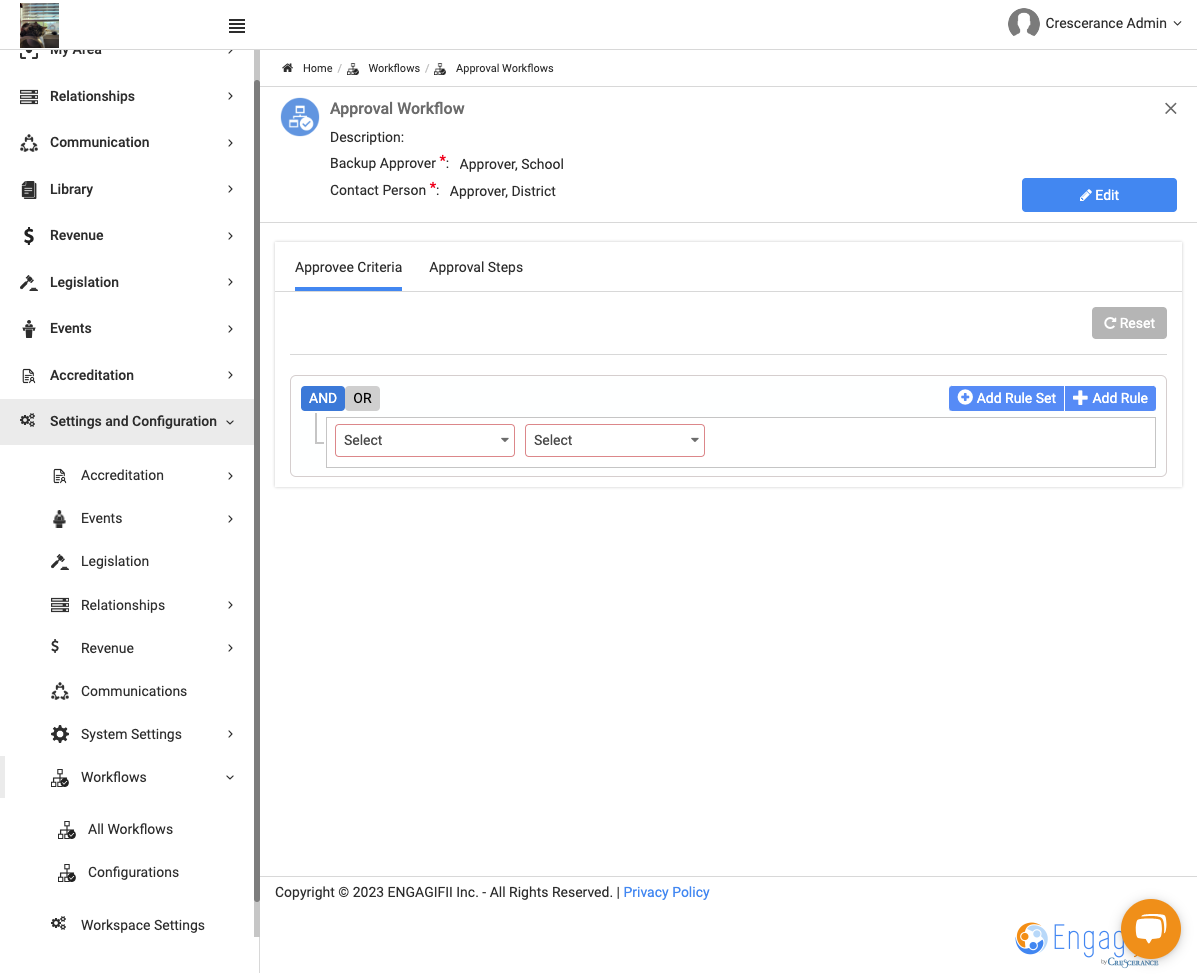This screenshot has width=1197, height=975.
Task: Switch to the Approval Steps tab
Action: tap(476, 268)
